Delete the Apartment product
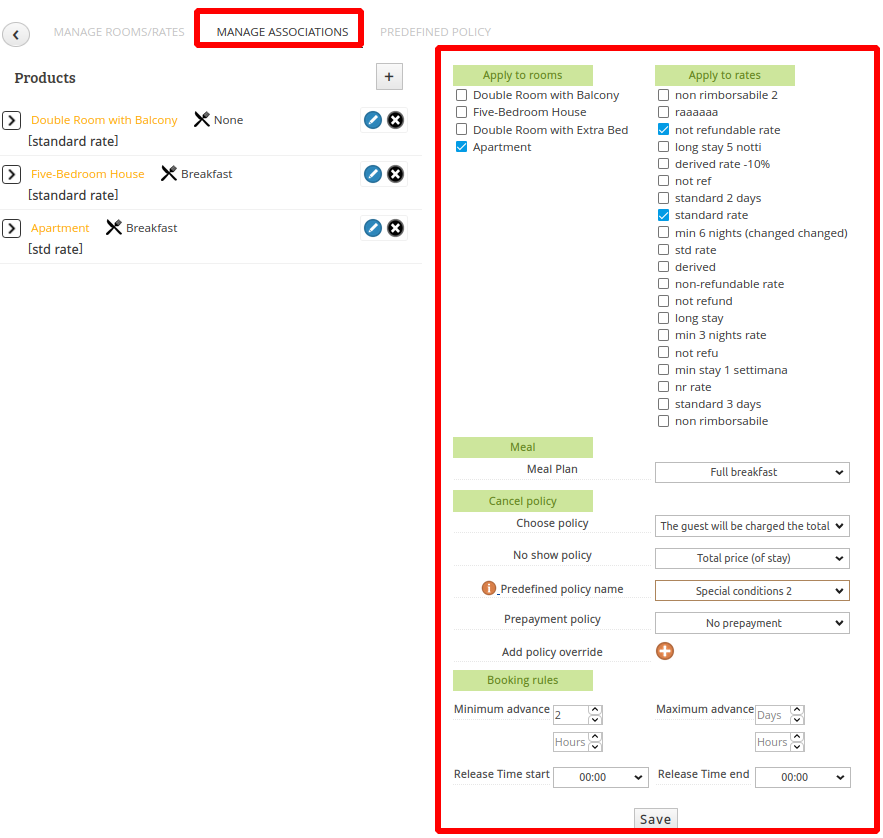Screen dimensions: 883x838 [x=395, y=228]
